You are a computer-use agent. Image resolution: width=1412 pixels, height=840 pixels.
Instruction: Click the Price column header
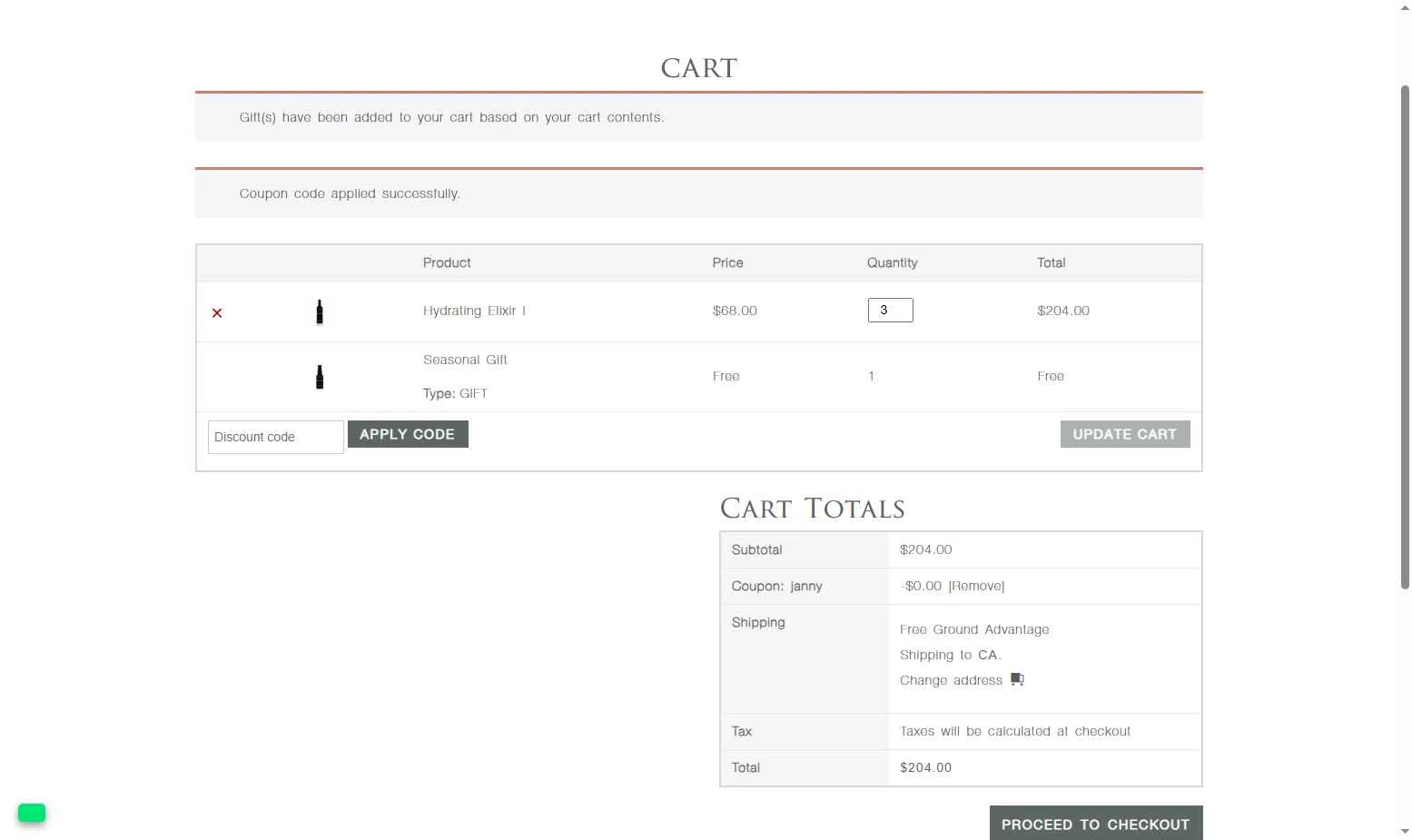point(727,262)
